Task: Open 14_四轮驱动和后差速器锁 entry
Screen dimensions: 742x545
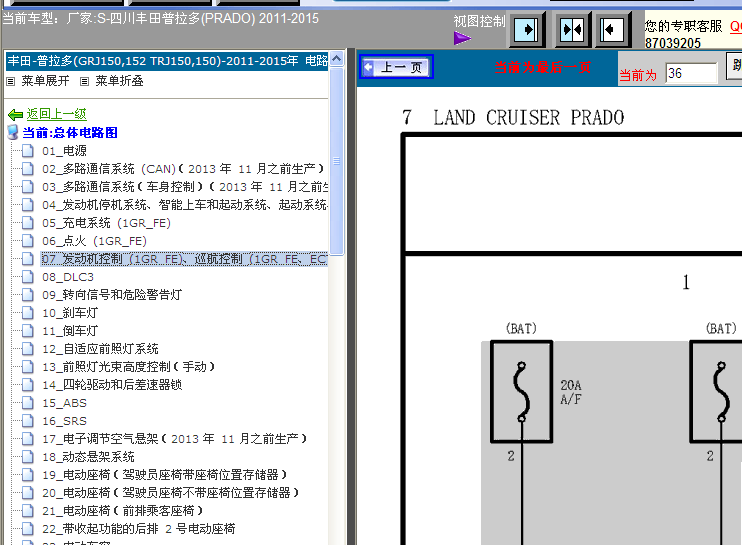Action: pyautogui.click(x=112, y=385)
